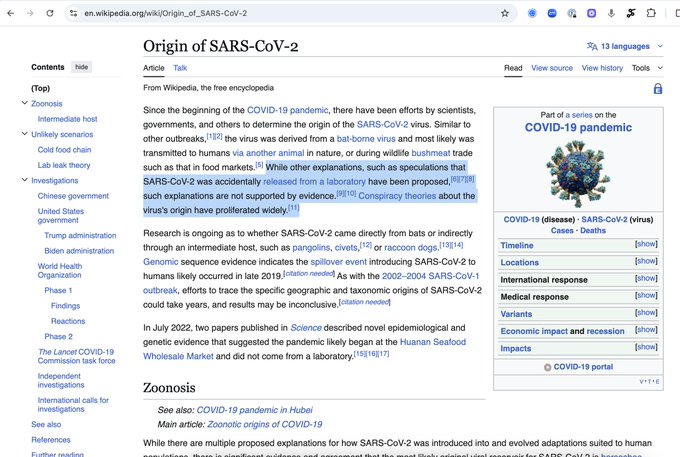
Task: Click the browser back arrow
Action: (11, 13)
